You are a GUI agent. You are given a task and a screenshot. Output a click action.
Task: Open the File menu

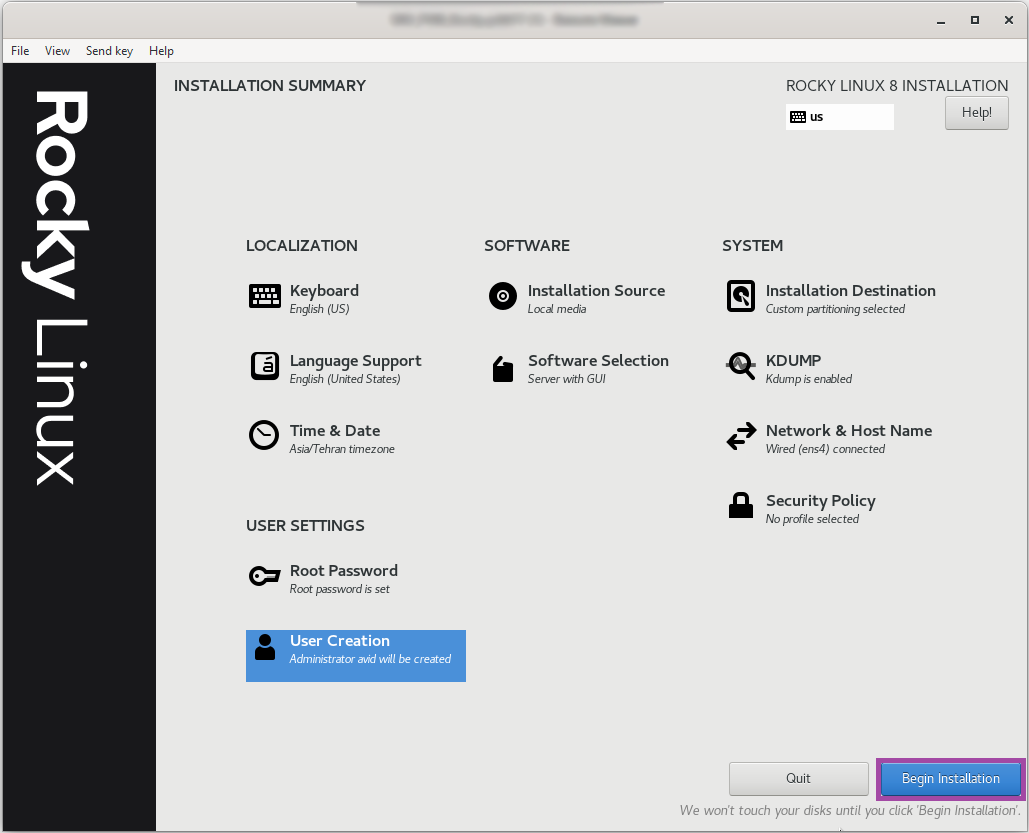tap(20, 51)
